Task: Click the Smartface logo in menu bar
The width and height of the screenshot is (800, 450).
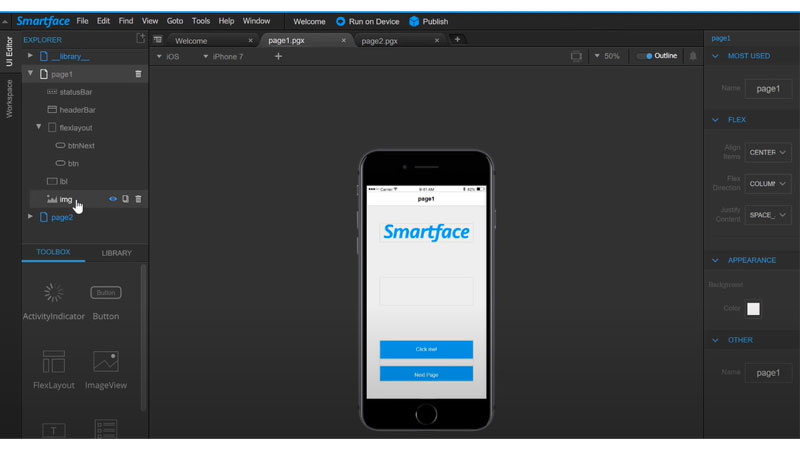Action: [x=43, y=21]
